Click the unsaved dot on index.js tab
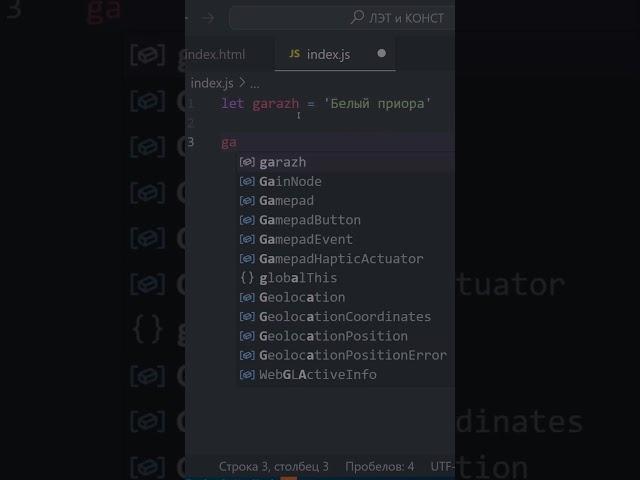Viewport: 640px width, 480px height. tap(381, 54)
